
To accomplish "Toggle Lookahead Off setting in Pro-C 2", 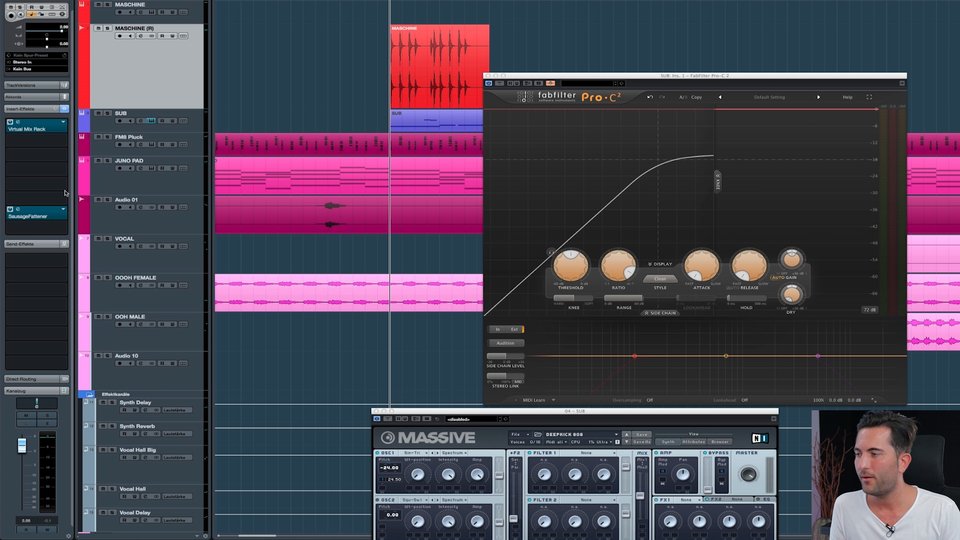I will click(744, 400).
